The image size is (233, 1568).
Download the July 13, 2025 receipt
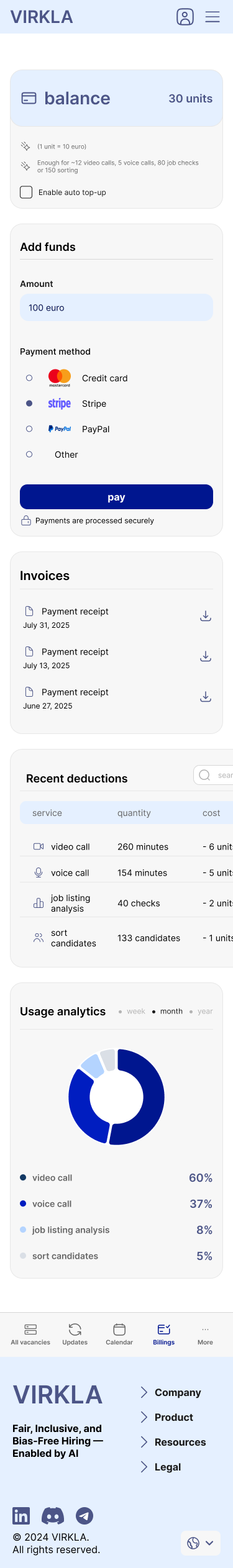[206, 656]
